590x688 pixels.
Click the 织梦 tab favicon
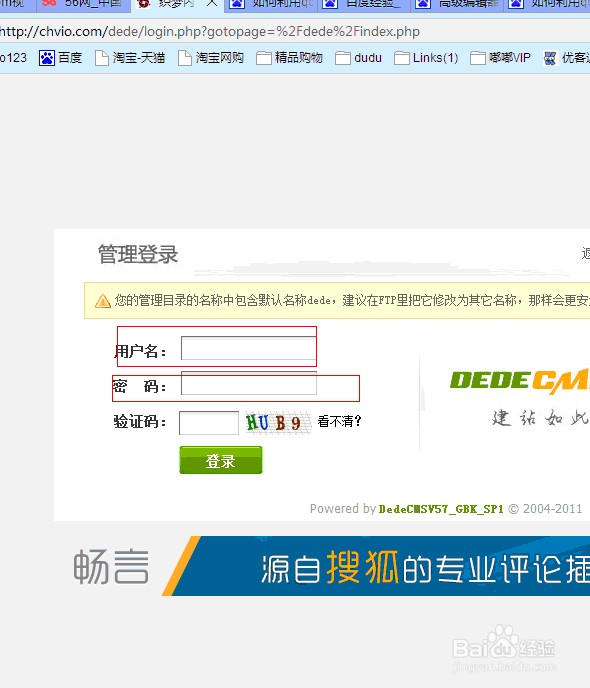tap(144, 4)
